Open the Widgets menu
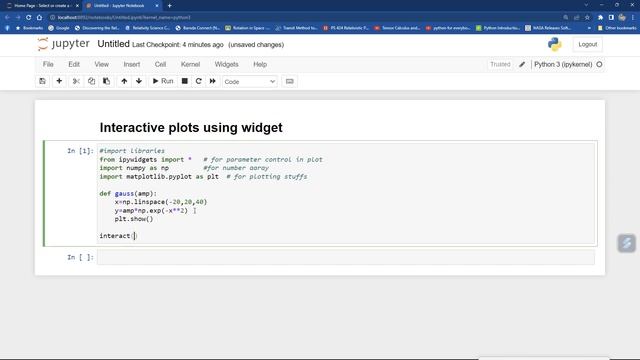The height and width of the screenshot is (360, 640). (x=227, y=64)
